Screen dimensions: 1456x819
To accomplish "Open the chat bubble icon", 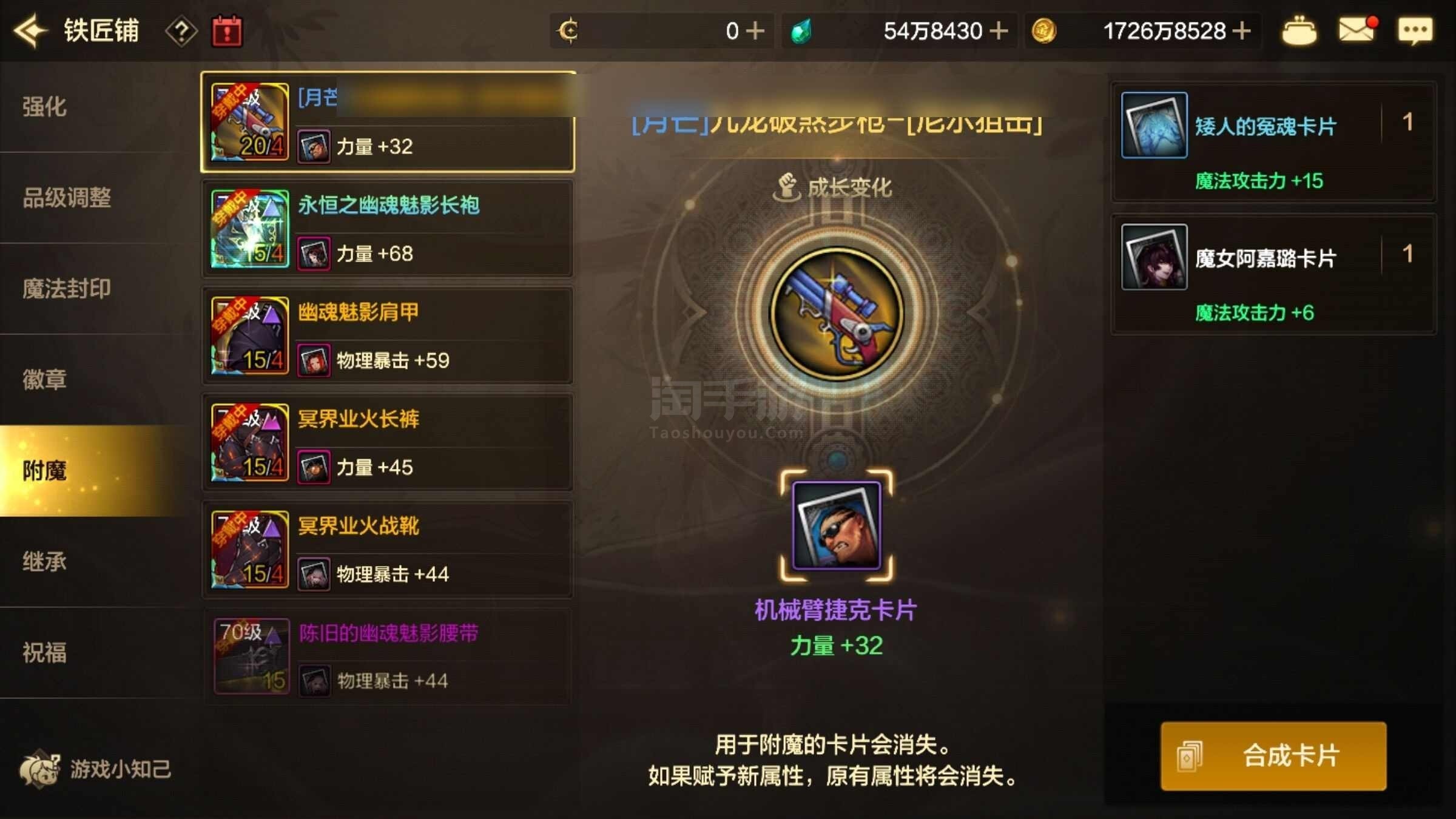I will (1415, 30).
